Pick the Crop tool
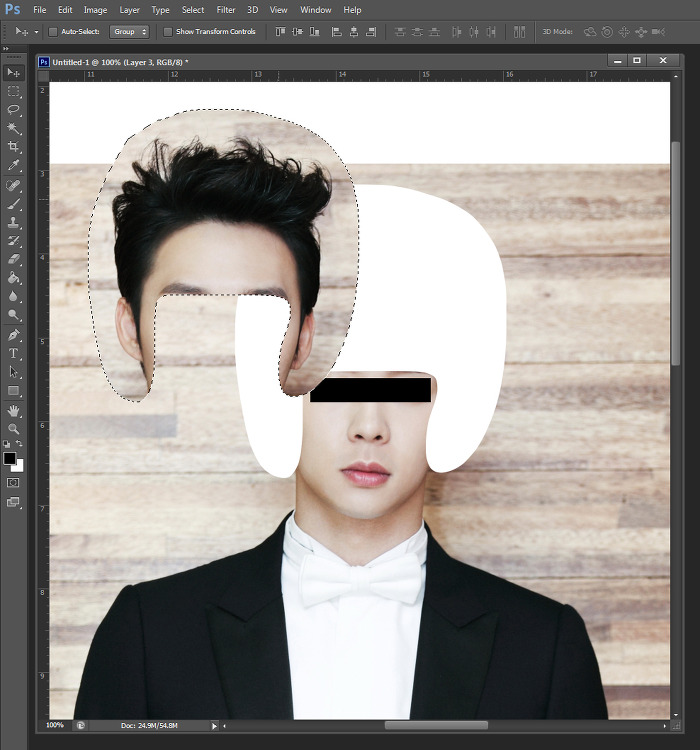This screenshot has height=750, width=700. coord(14,147)
